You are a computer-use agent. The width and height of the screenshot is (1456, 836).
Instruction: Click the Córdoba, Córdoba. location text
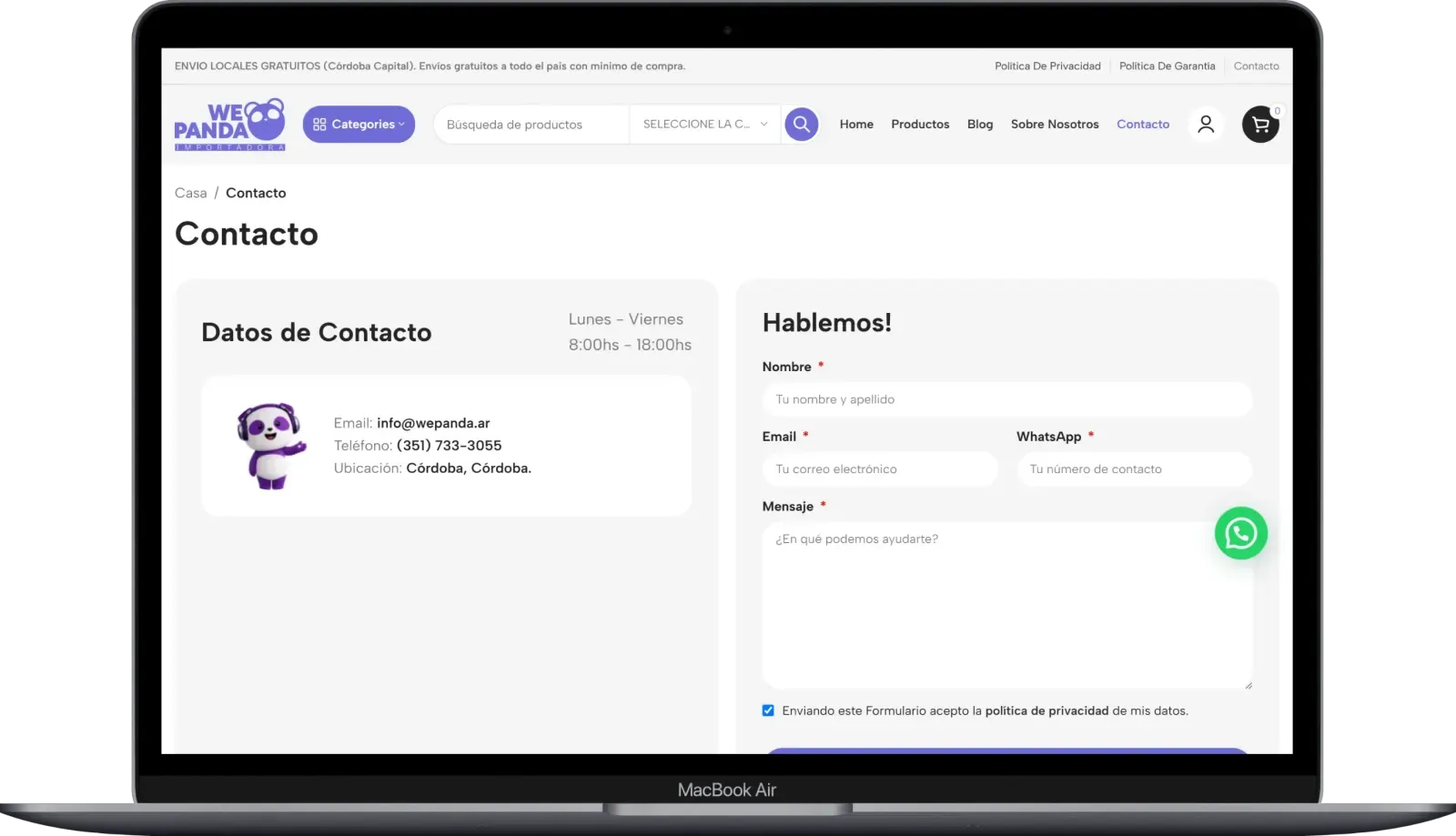coord(469,468)
